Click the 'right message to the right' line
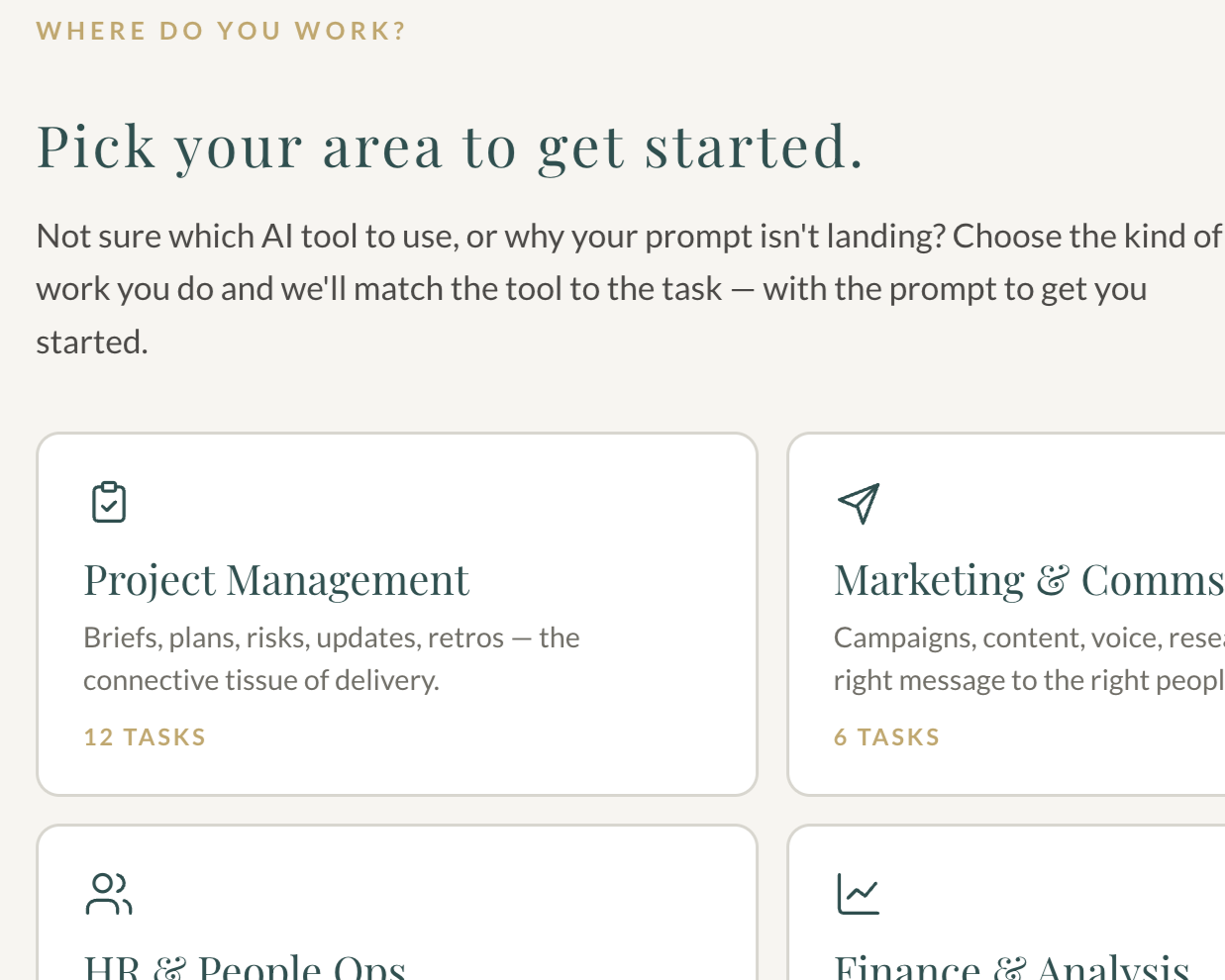The height and width of the screenshot is (980, 1225). point(1029,681)
